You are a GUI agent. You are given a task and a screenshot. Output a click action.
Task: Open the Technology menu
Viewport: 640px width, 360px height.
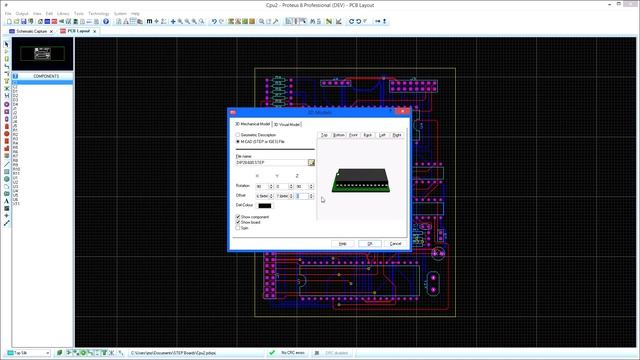(x=99, y=13)
